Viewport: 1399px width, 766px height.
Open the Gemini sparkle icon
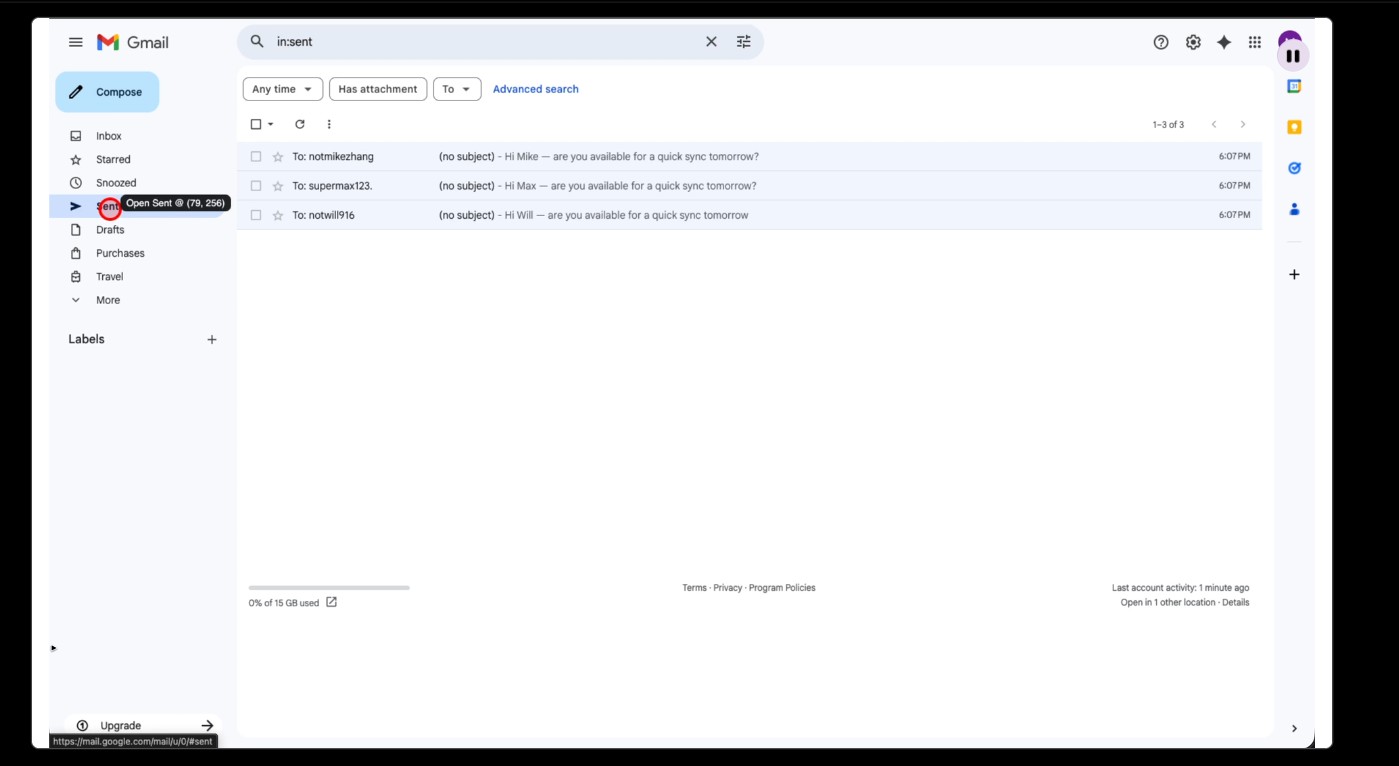(x=1223, y=42)
